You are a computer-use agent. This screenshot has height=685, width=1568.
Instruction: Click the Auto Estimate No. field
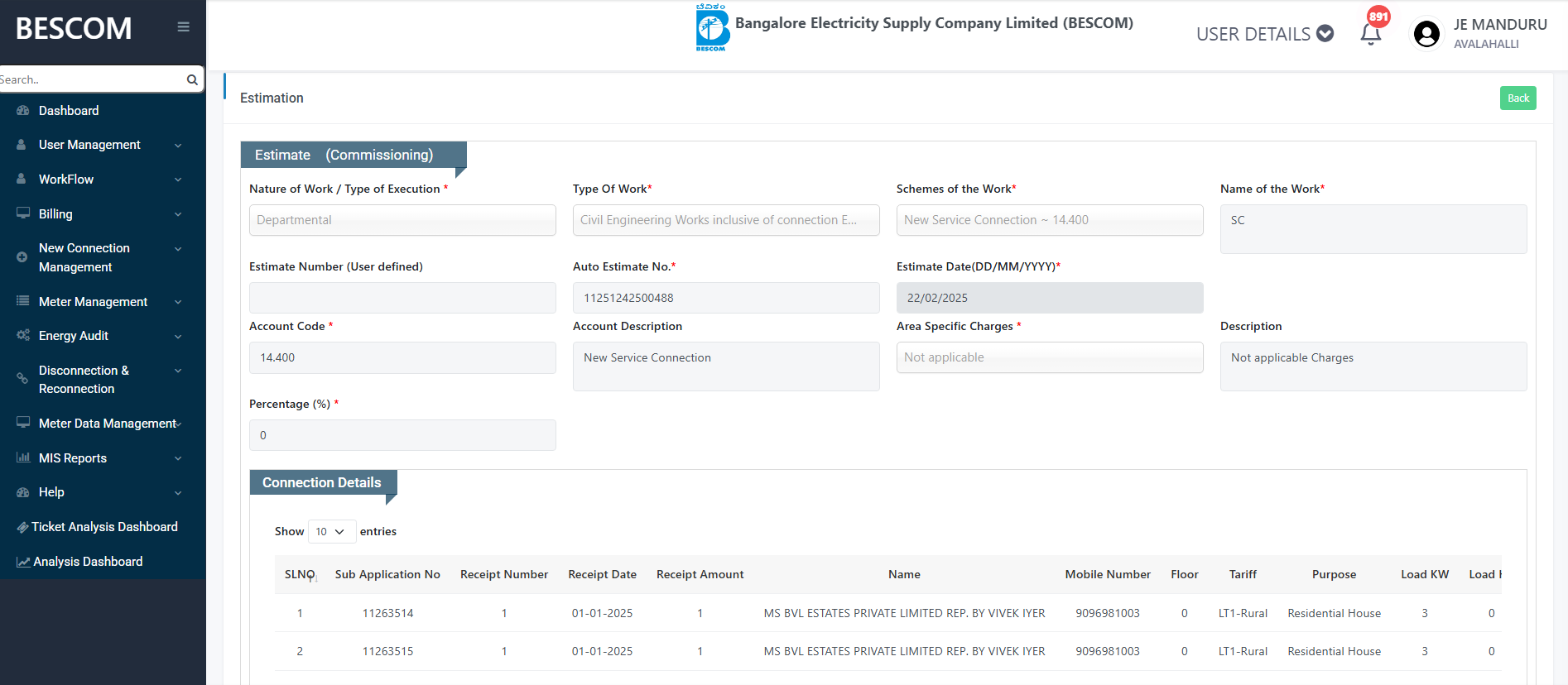pyautogui.click(x=726, y=298)
